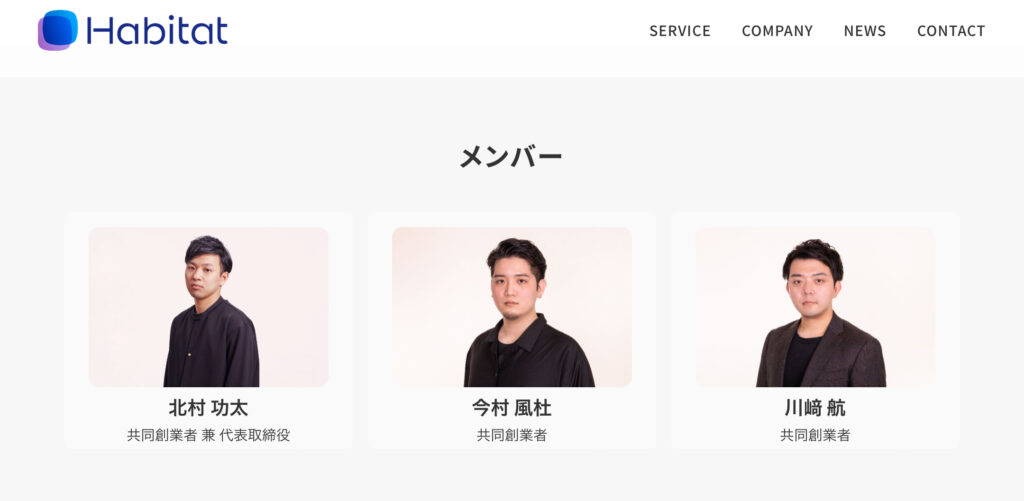Click the name 今村 風杜

512,408
